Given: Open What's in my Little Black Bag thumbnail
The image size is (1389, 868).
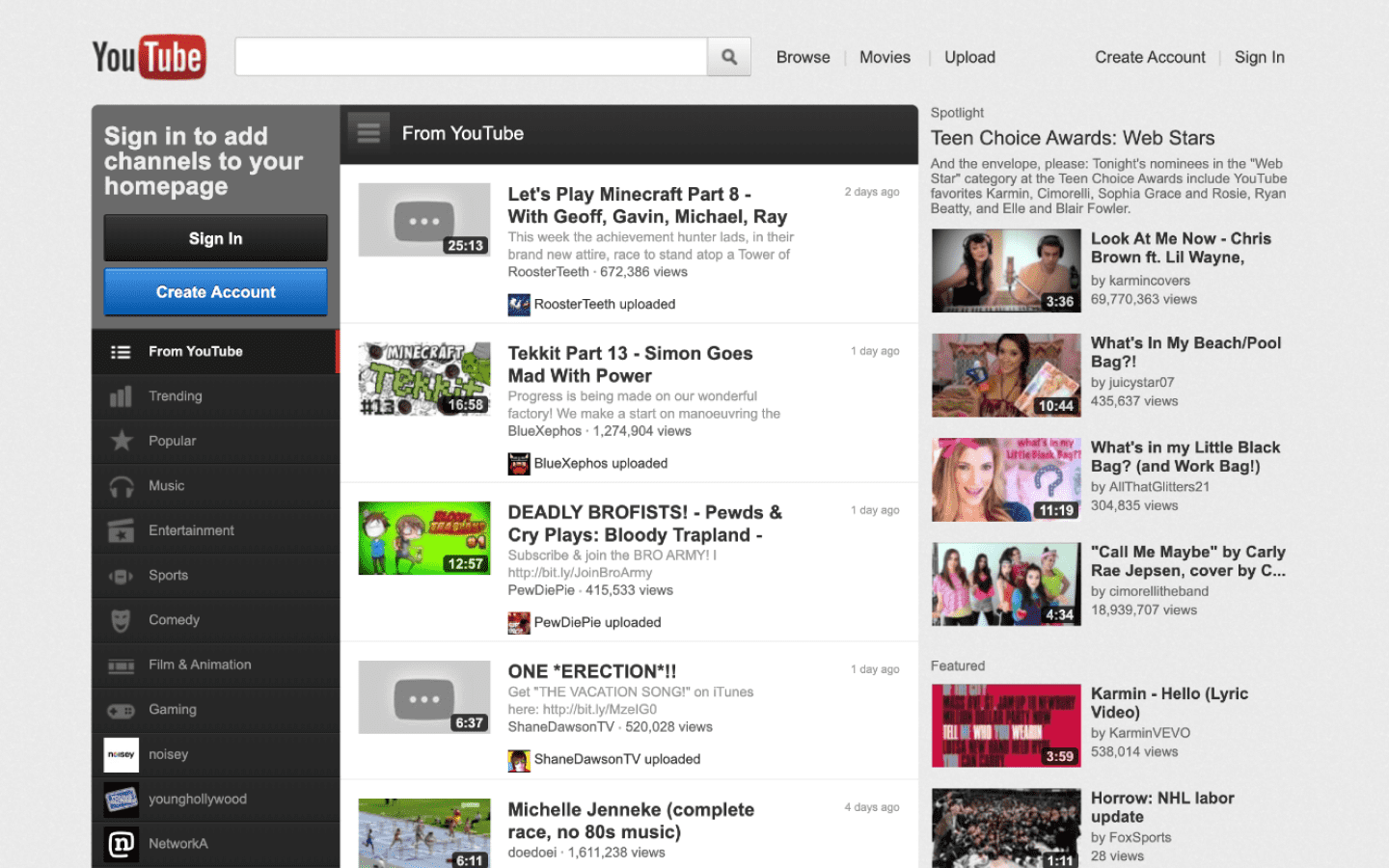Looking at the screenshot, I should [x=1006, y=479].
